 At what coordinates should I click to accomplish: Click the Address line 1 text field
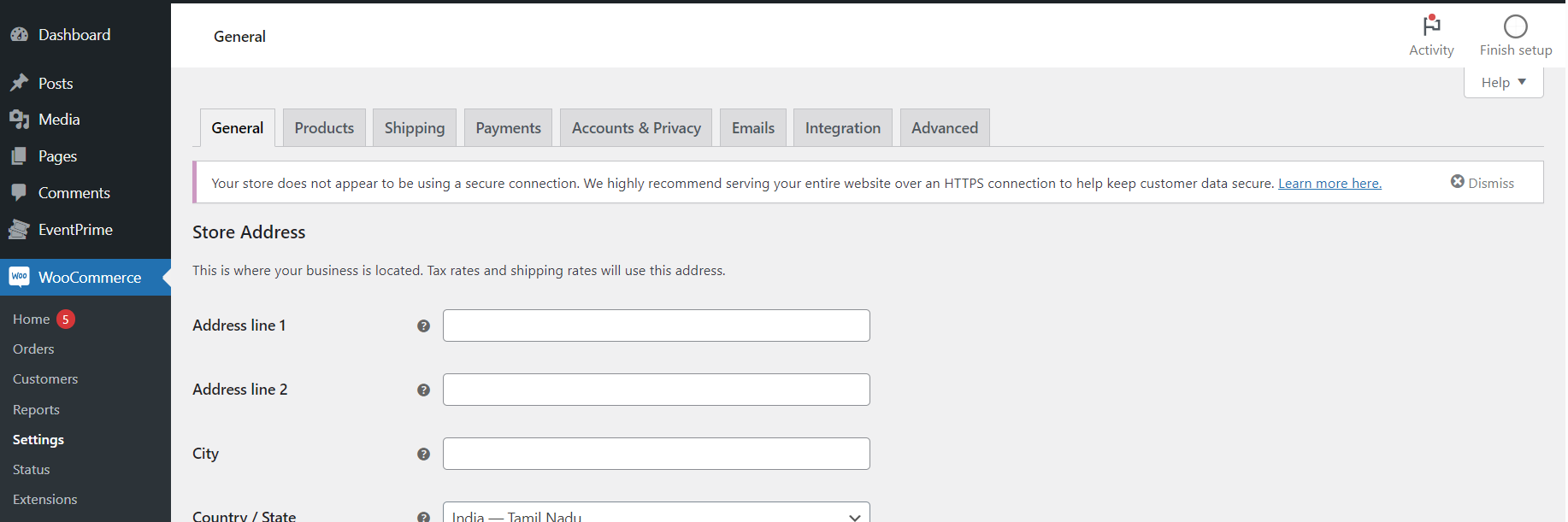tap(656, 326)
